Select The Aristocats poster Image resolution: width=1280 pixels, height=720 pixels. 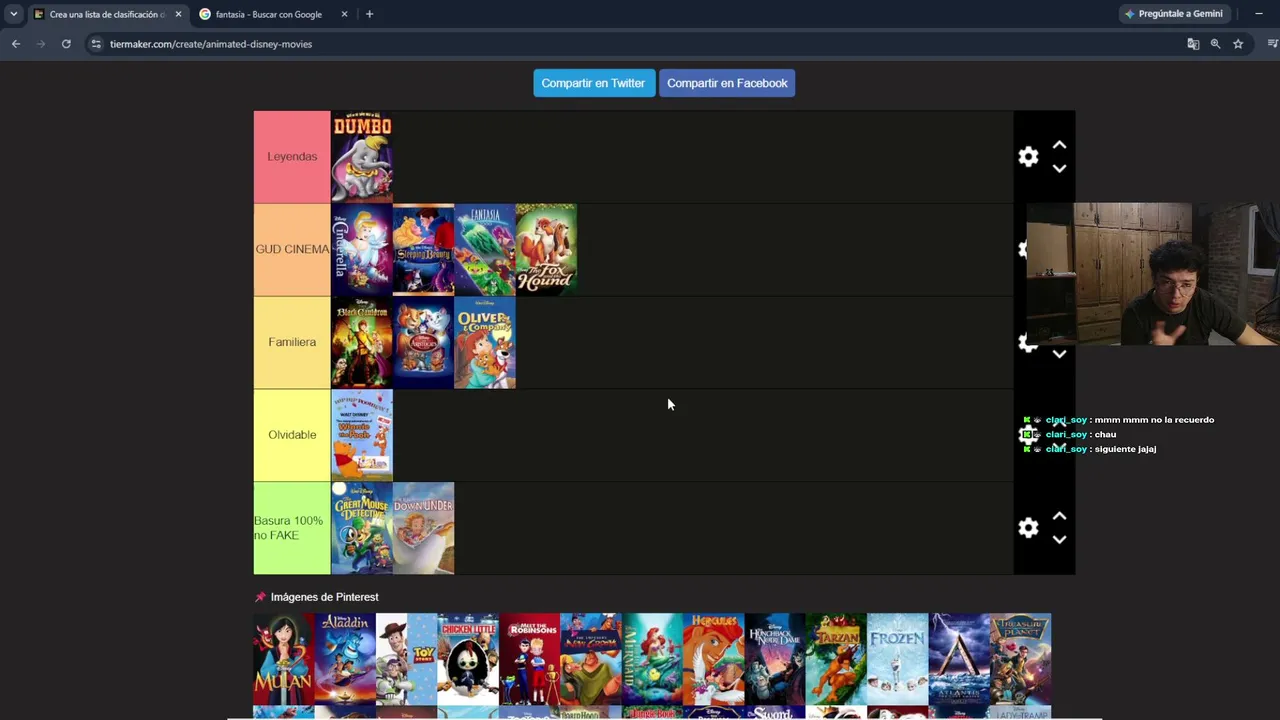click(423, 342)
